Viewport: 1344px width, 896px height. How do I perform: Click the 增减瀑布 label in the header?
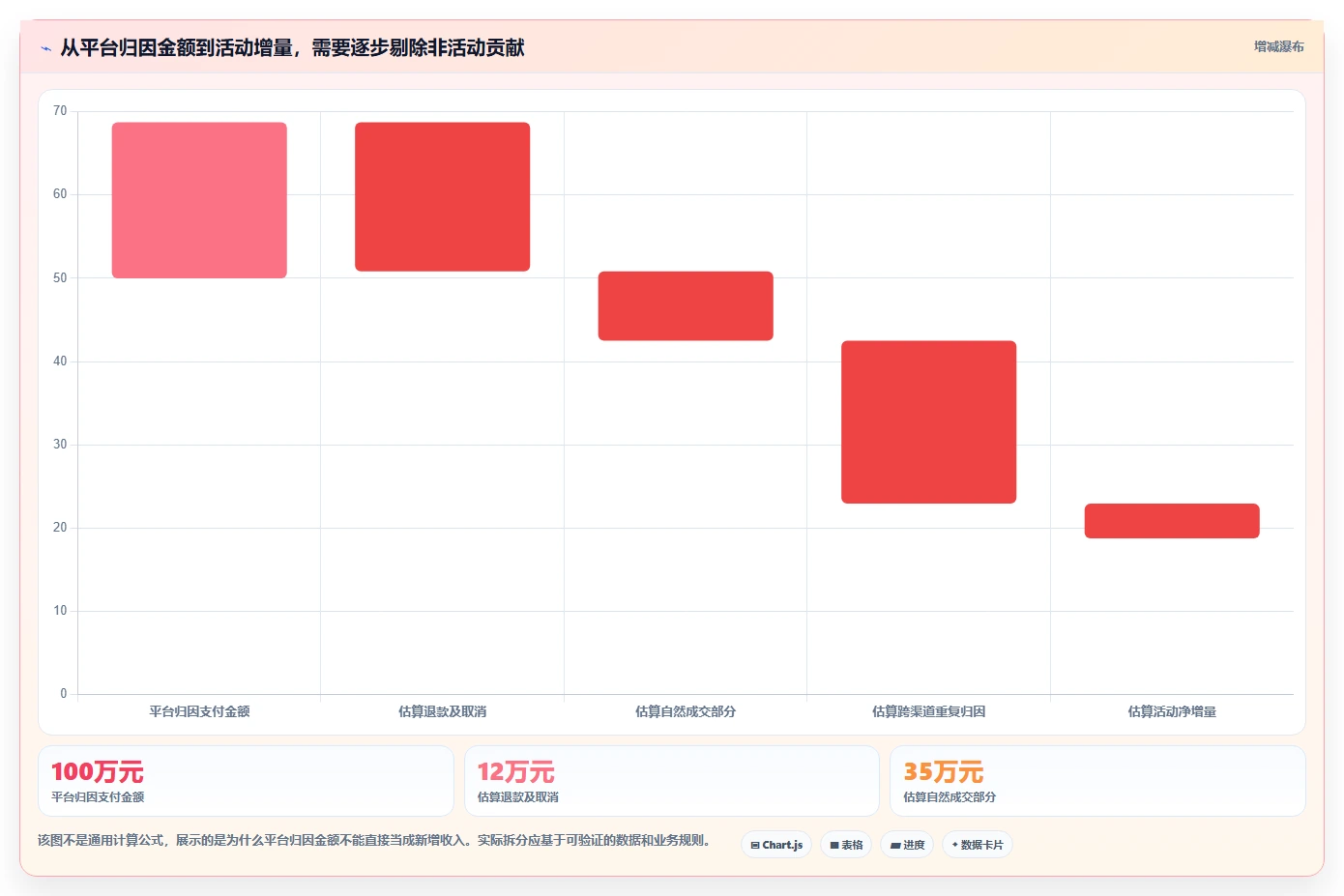tap(1278, 46)
